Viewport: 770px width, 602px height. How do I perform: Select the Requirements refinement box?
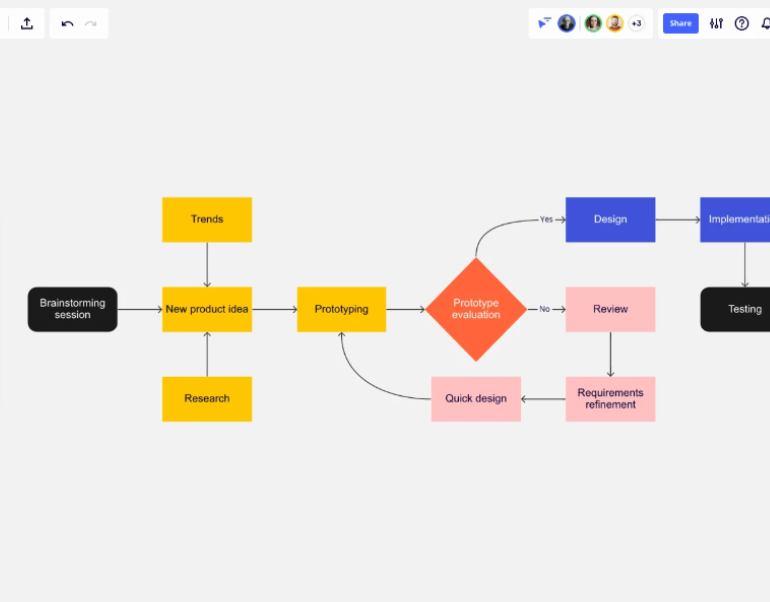pyautogui.click(x=610, y=399)
